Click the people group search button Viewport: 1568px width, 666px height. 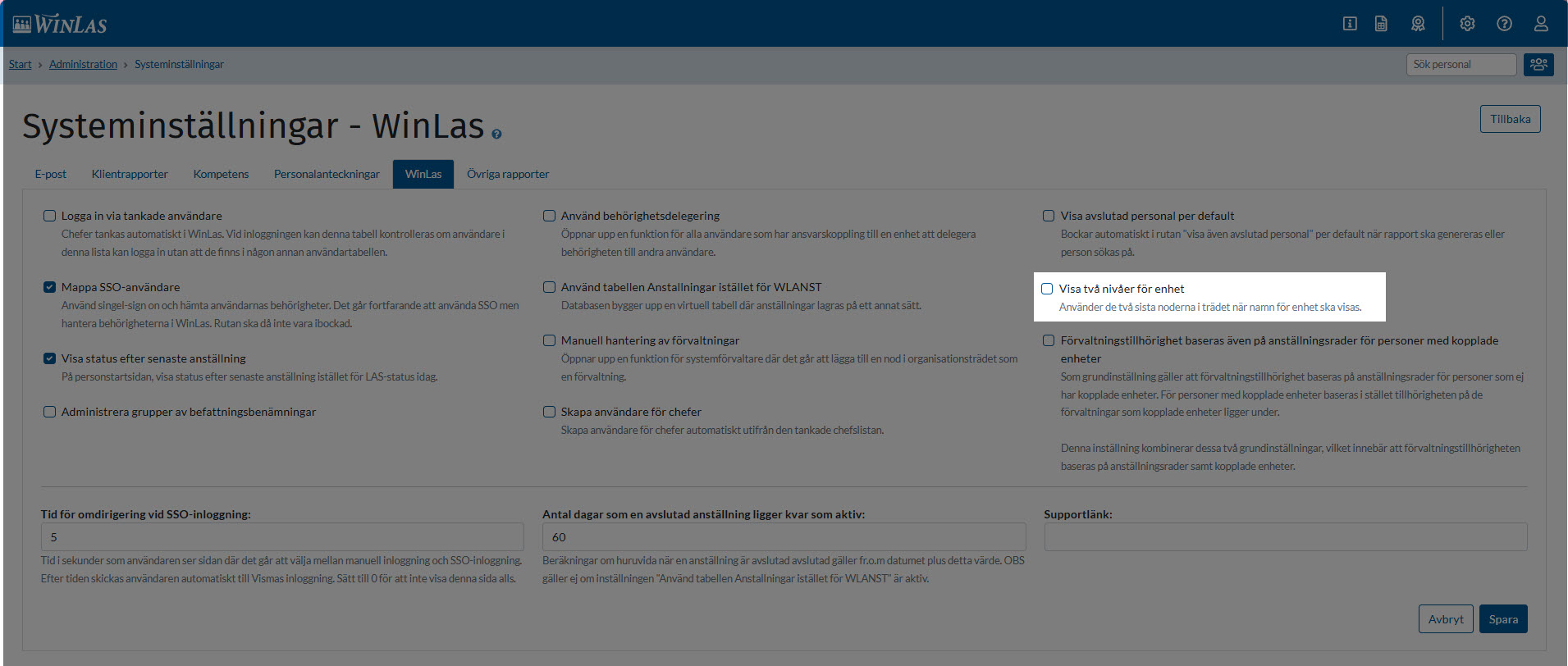(1538, 65)
